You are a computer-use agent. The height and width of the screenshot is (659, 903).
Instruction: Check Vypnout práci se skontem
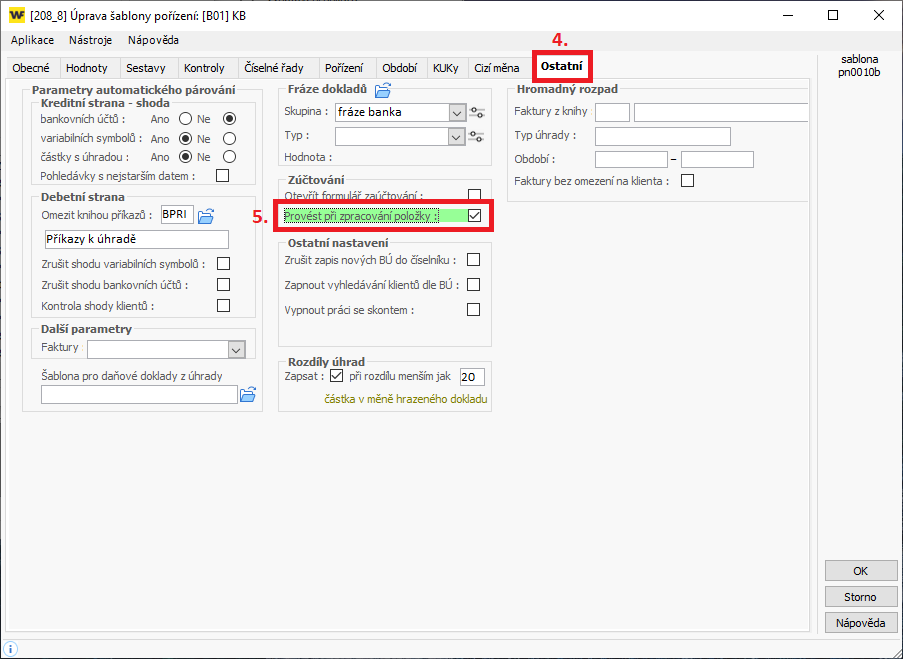[474, 310]
